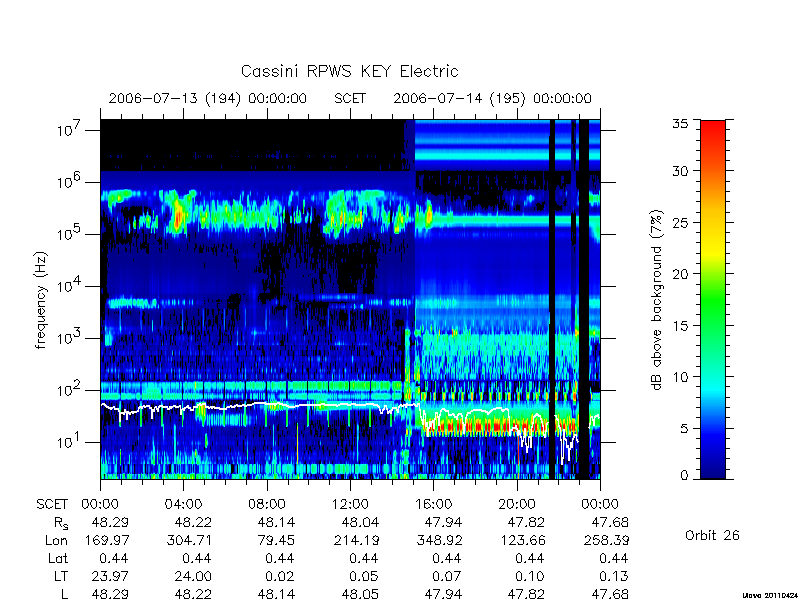Click the LT value "0.10"
The height and width of the screenshot is (600, 800).
(530, 576)
